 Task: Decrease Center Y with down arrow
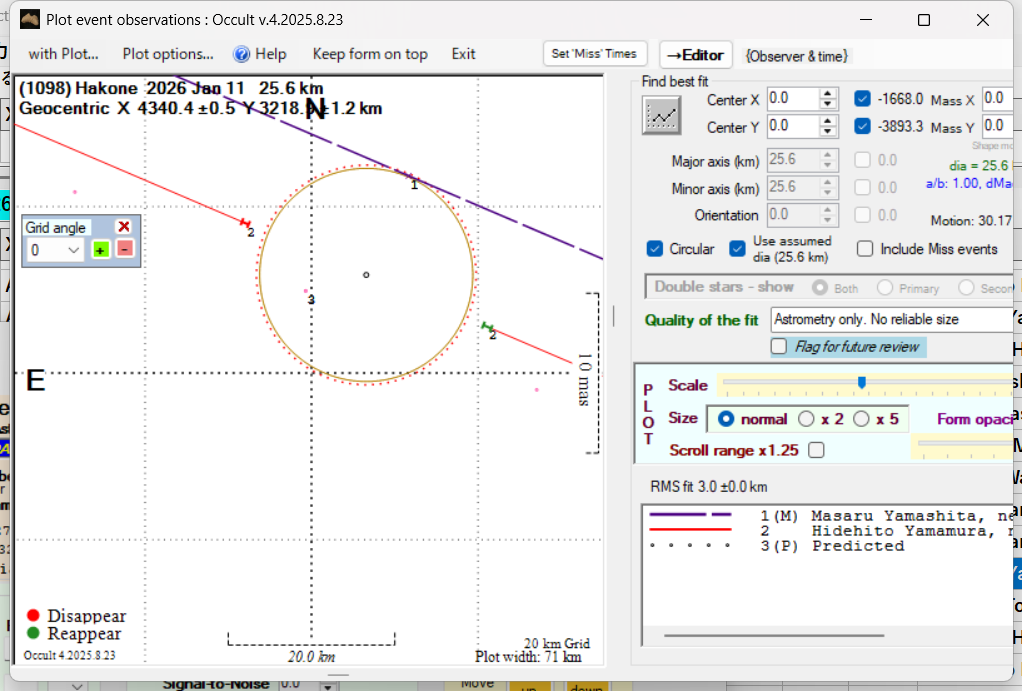[828, 132]
